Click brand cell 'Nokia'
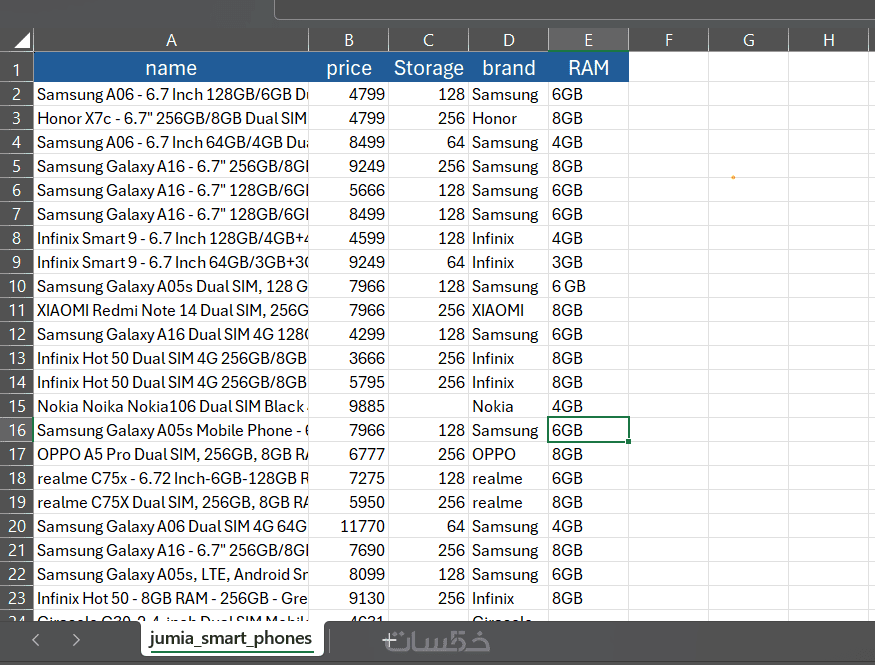This screenshot has width=875, height=665. [x=508, y=406]
